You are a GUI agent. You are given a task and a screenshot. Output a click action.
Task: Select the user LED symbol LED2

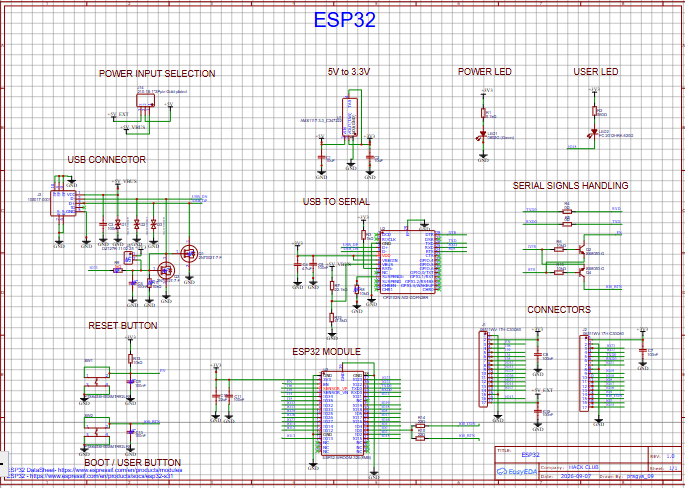pyautogui.click(x=594, y=132)
